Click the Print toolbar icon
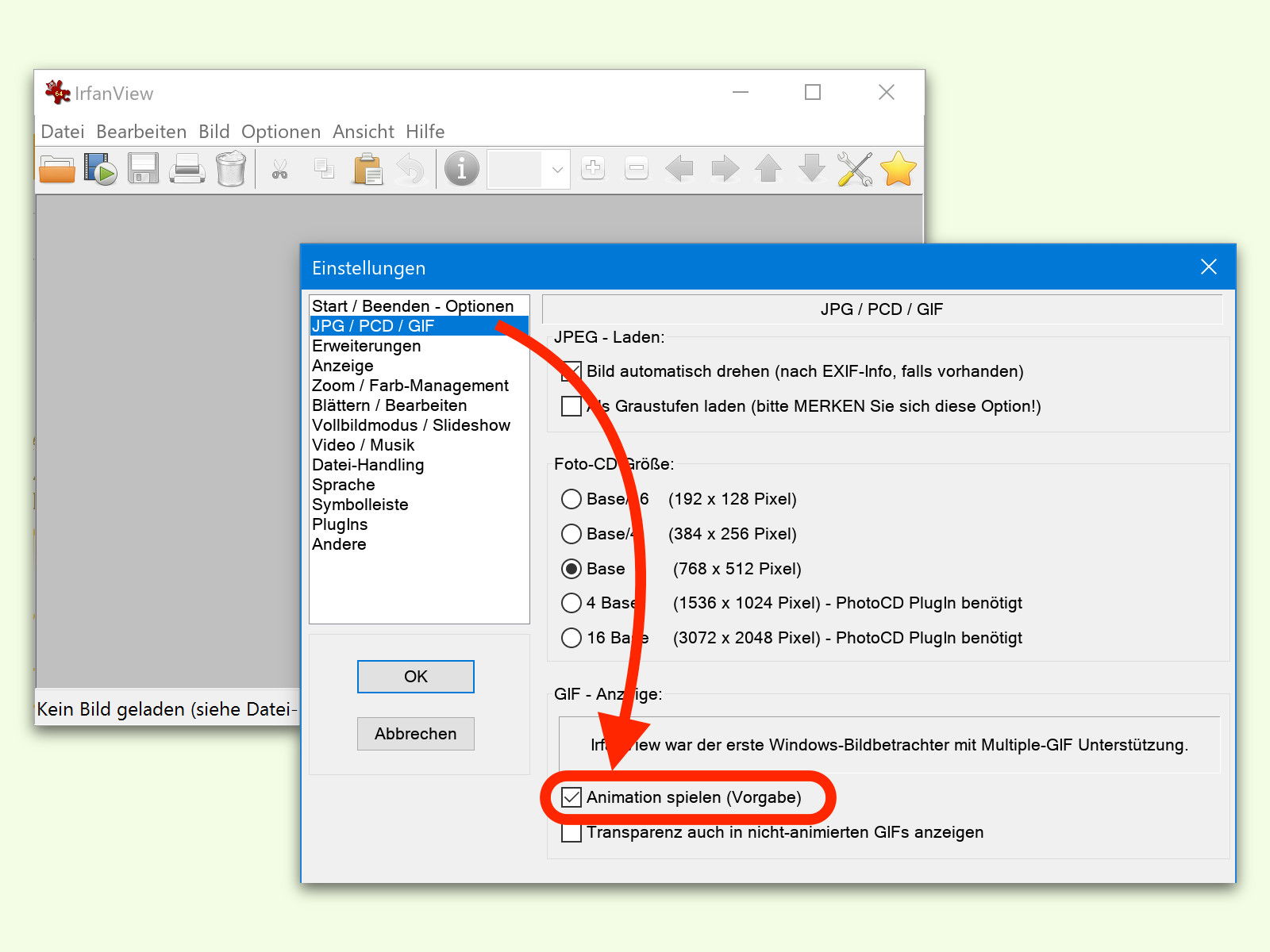1270x952 pixels. (187, 169)
